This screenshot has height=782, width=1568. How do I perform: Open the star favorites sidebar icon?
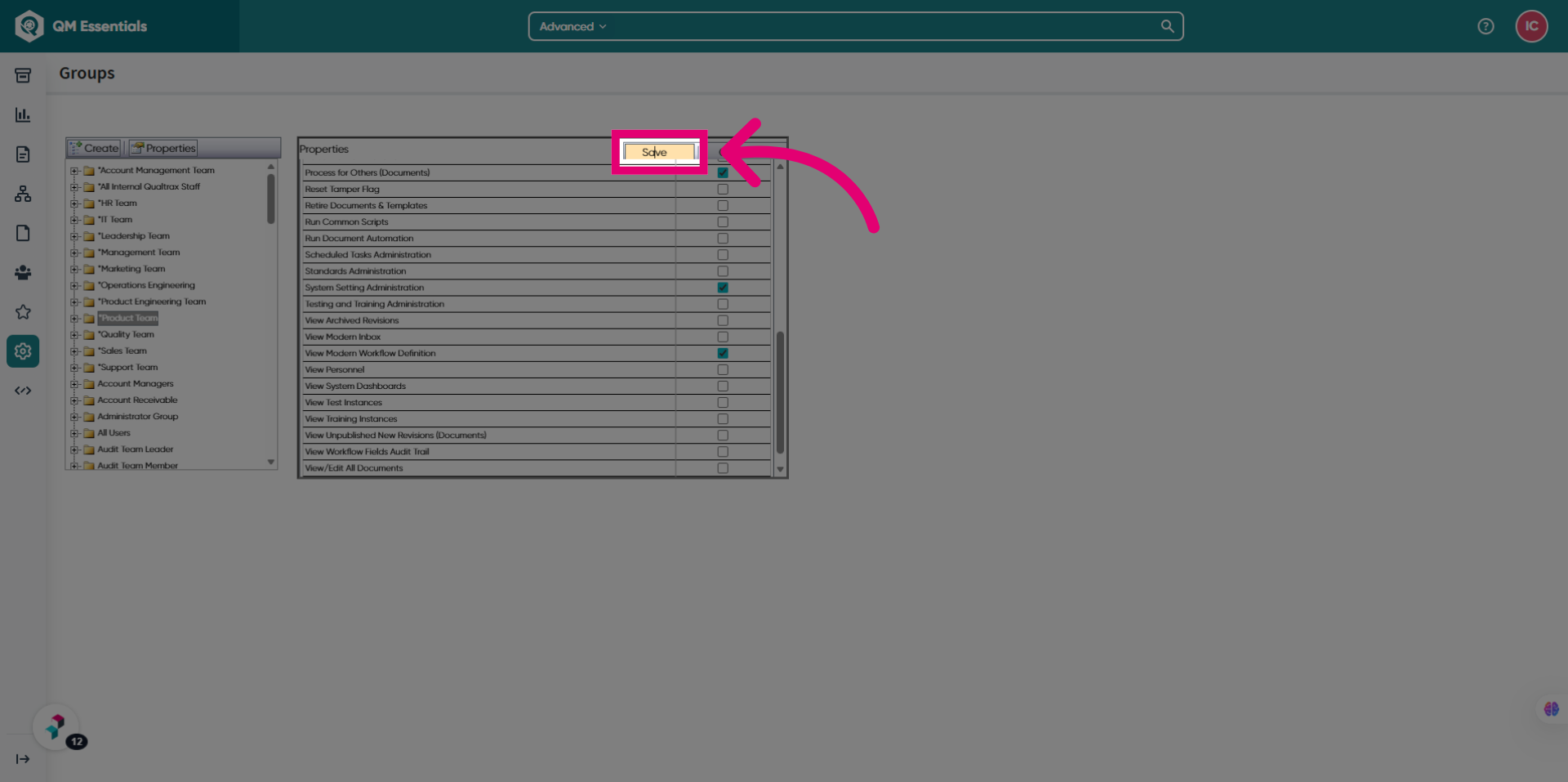[23, 312]
